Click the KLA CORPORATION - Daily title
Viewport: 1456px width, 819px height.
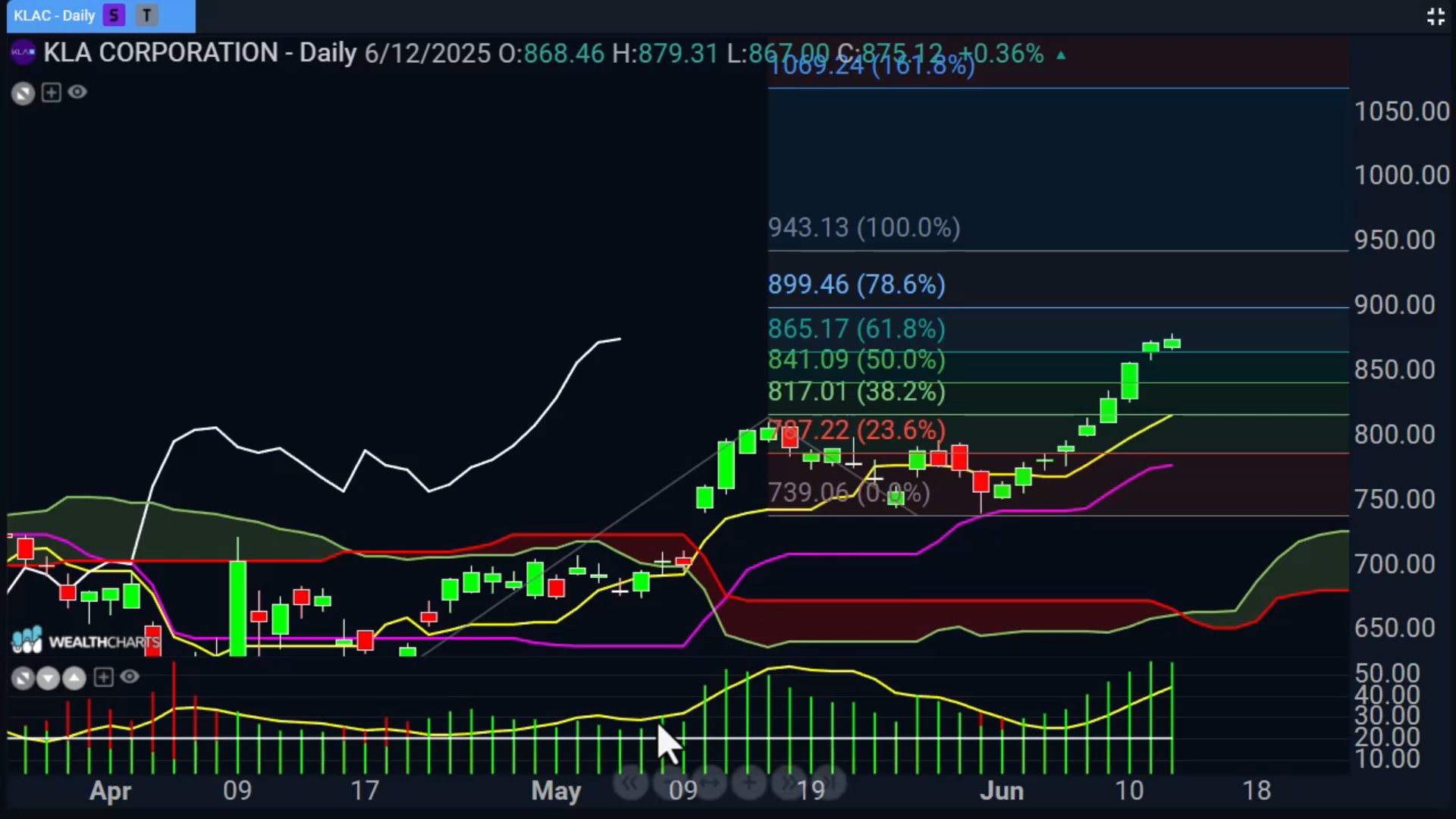200,53
